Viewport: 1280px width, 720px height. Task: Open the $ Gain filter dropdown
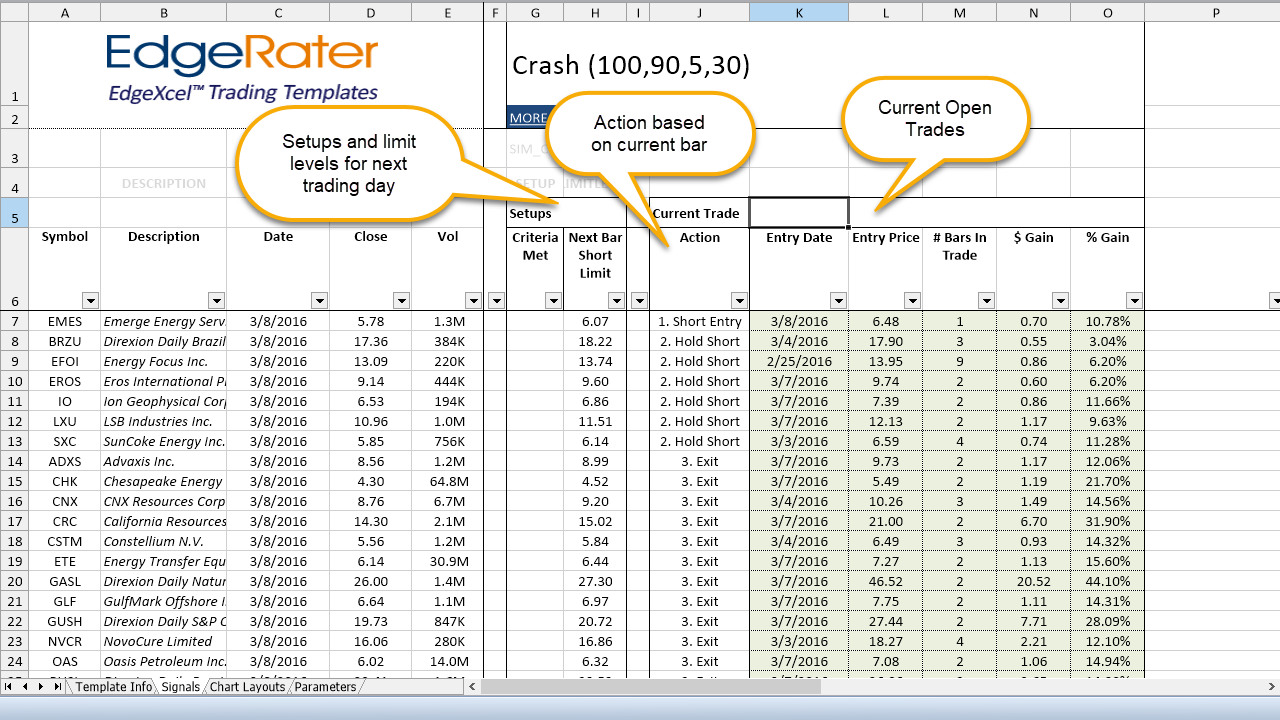tap(1060, 300)
